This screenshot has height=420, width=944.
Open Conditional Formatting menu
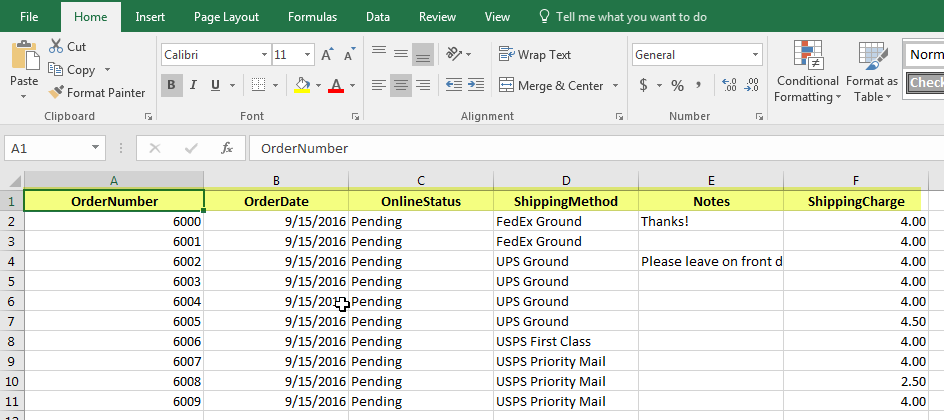point(807,72)
